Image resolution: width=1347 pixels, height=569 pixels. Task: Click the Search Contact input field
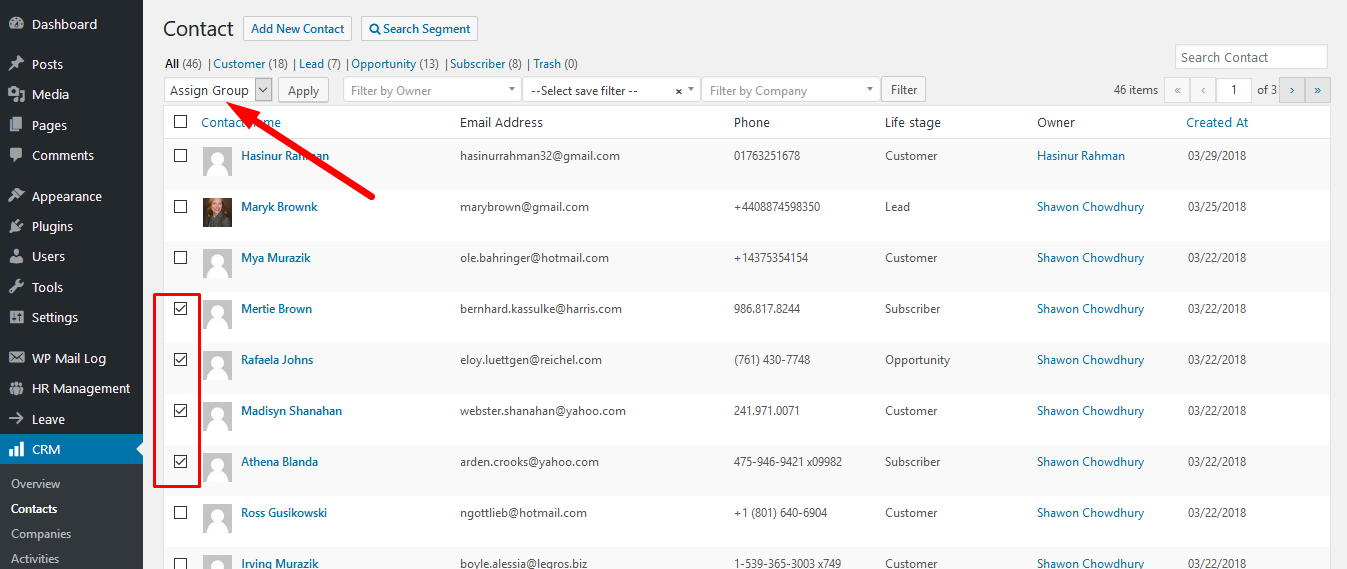[x=1250, y=57]
